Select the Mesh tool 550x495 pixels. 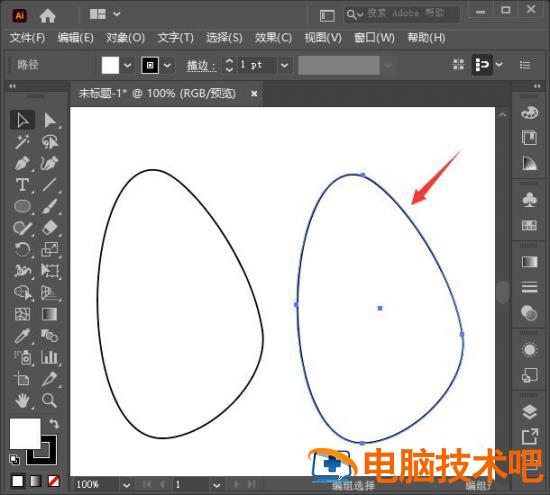pos(22,314)
